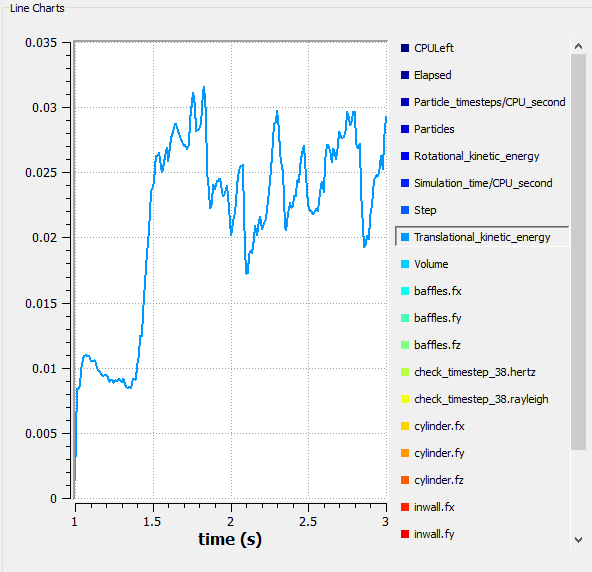Viewport: 592px width, 572px height.
Task: Click the cylinder.fy orange color swatch
Action: tap(405, 453)
